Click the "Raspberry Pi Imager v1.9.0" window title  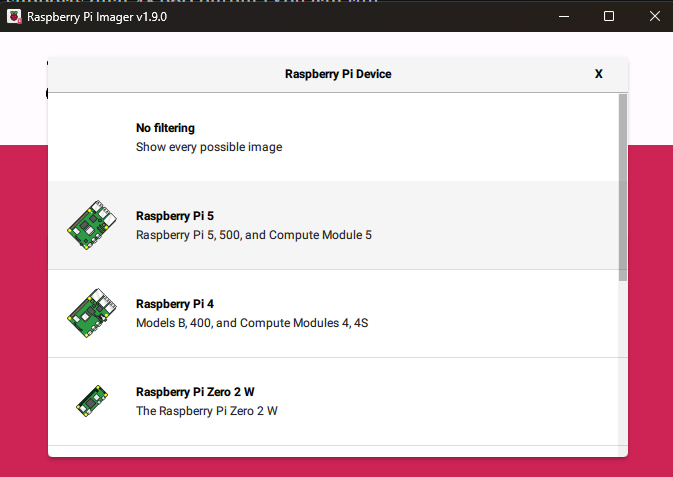tap(97, 17)
